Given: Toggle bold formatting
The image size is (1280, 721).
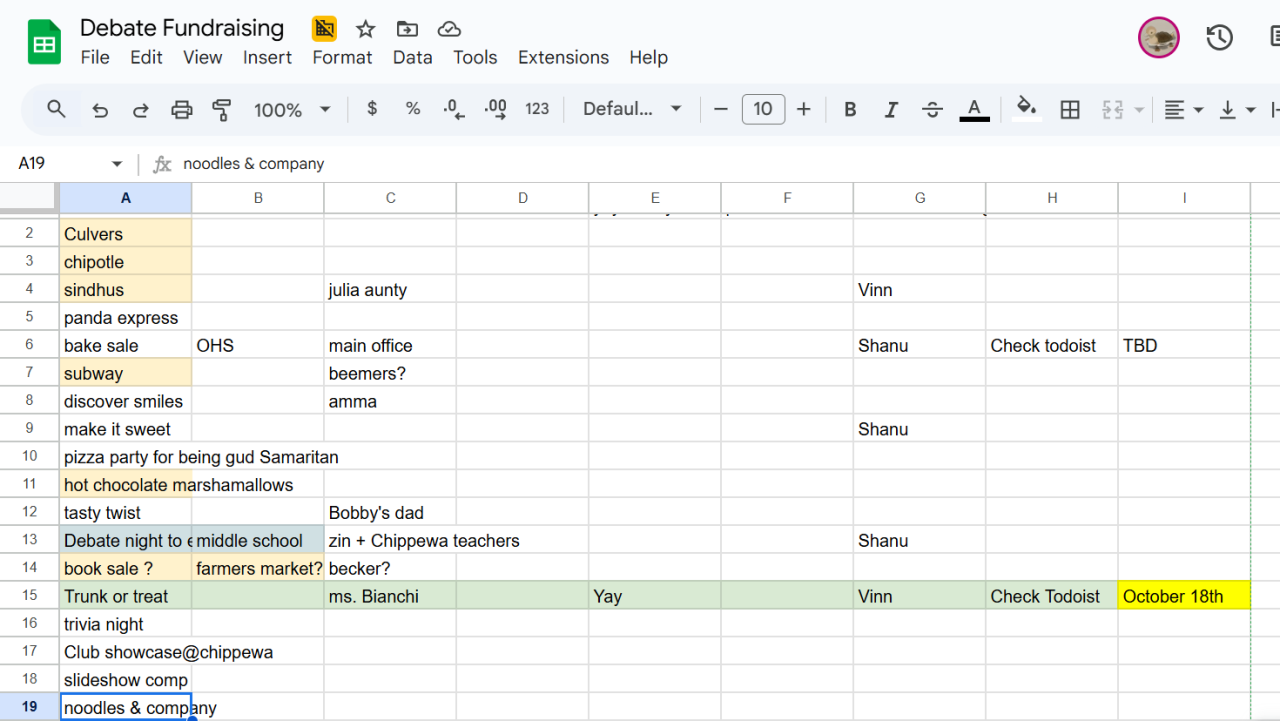Looking at the screenshot, I should [x=850, y=109].
